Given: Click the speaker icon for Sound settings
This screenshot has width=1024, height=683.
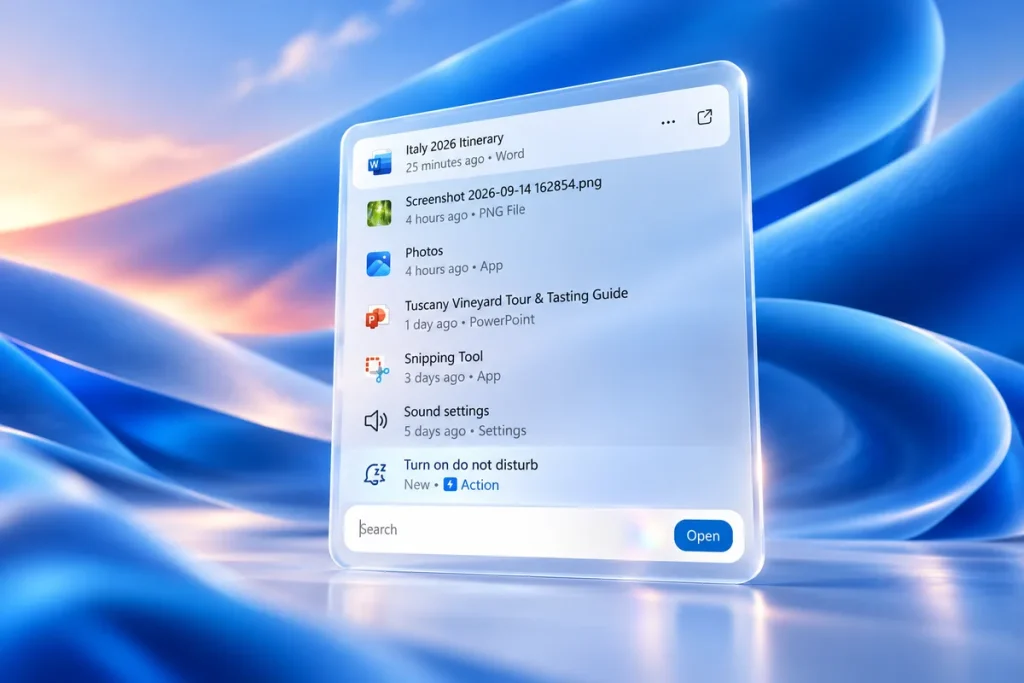Looking at the screenshot, I should [x=376, y=421].
